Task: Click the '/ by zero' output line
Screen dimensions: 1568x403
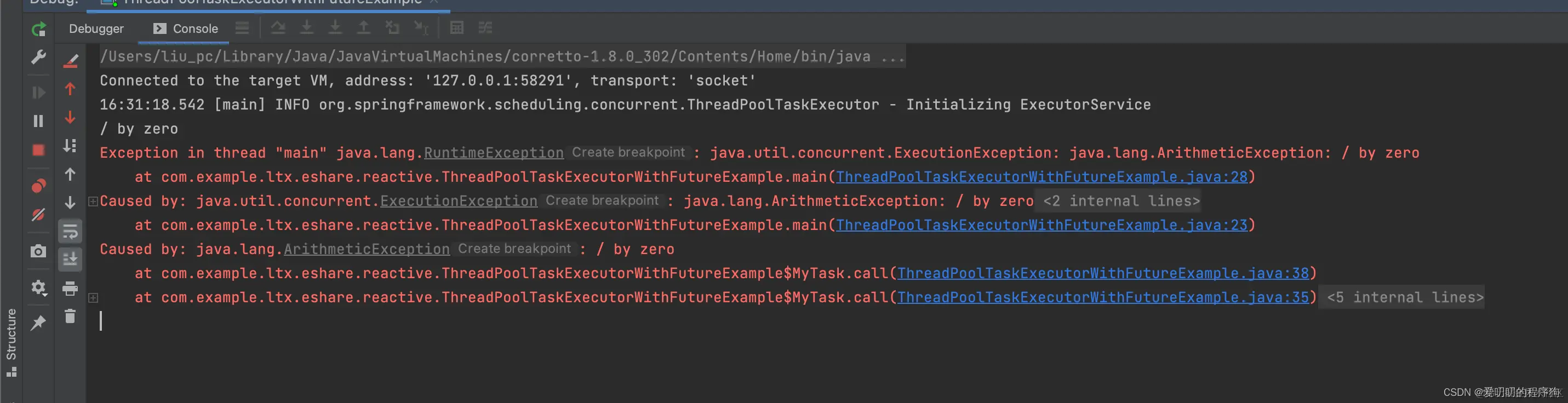Action: point(139,129)
